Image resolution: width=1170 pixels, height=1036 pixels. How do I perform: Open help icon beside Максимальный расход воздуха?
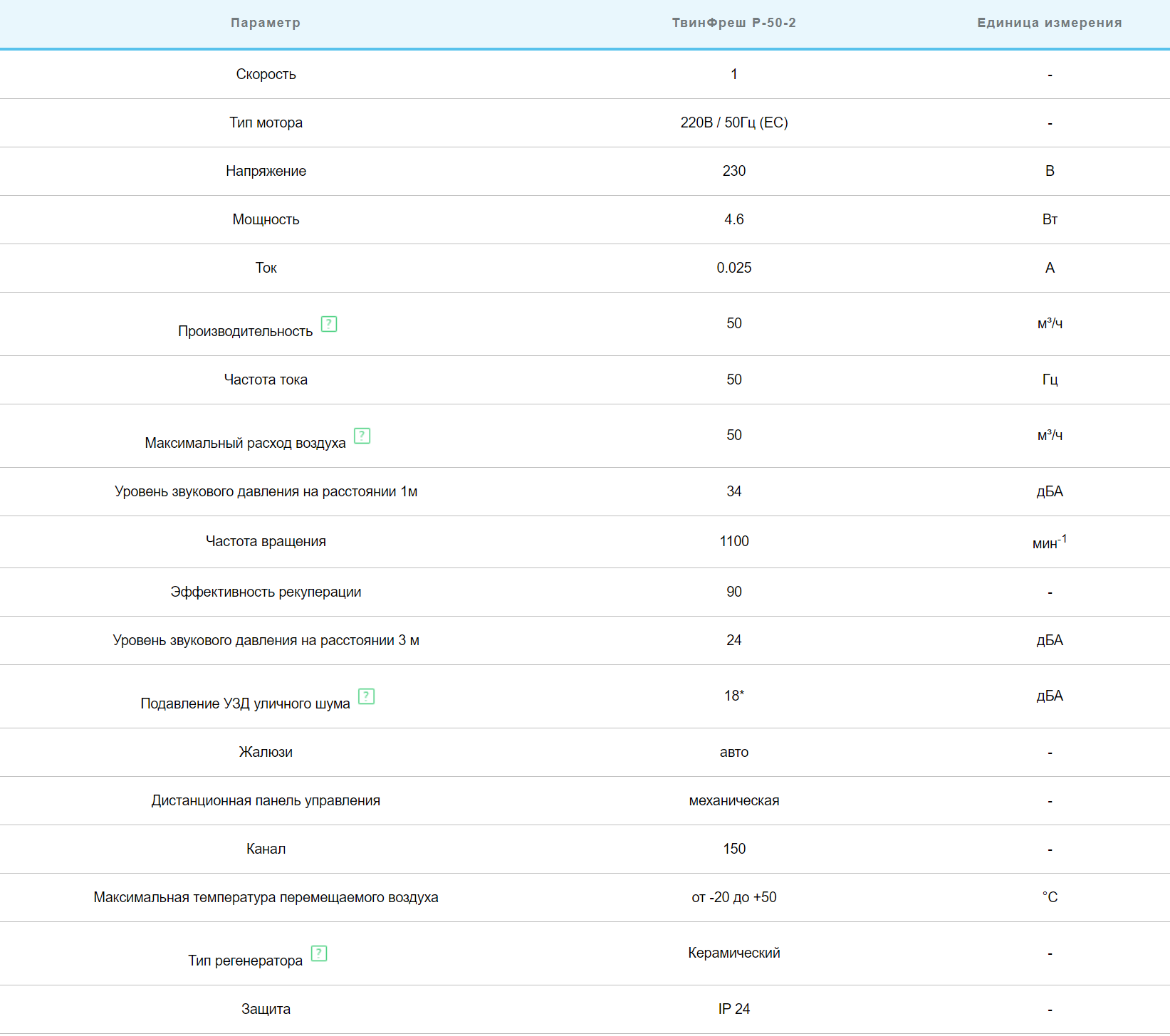click(x=362, y=436)
